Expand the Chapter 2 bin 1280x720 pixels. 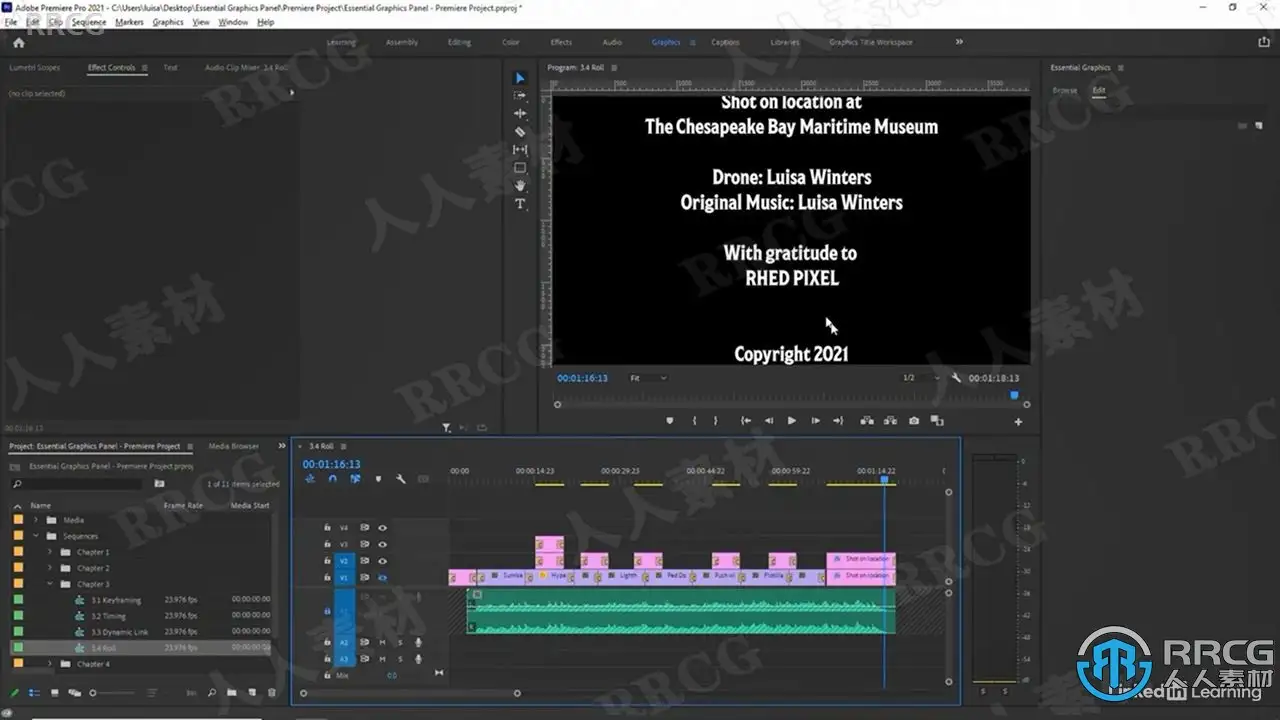click(50, 568)
